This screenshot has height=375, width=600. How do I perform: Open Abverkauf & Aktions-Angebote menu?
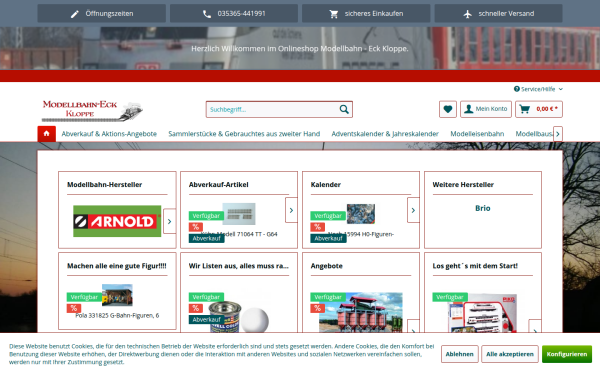109,134
